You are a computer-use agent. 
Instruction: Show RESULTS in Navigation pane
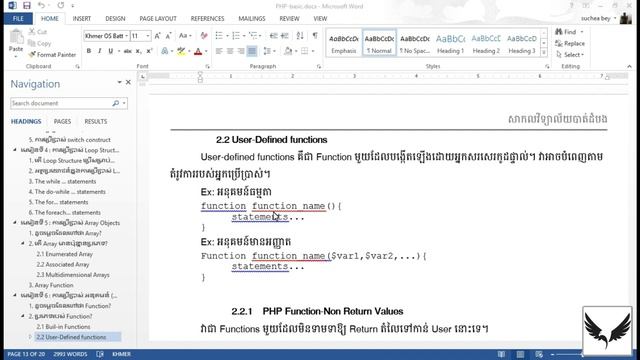(x=96, y=122)
